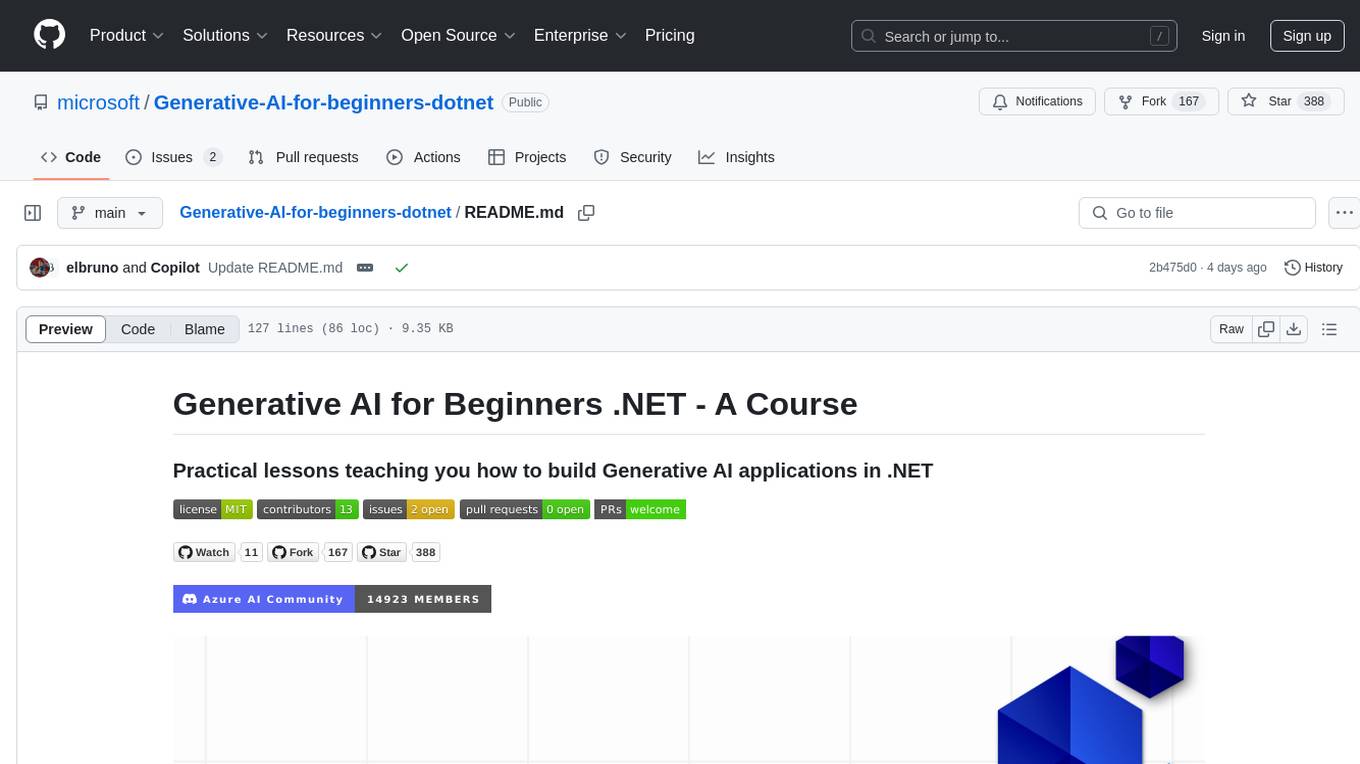Switch to the Security tab

point(632,157)
